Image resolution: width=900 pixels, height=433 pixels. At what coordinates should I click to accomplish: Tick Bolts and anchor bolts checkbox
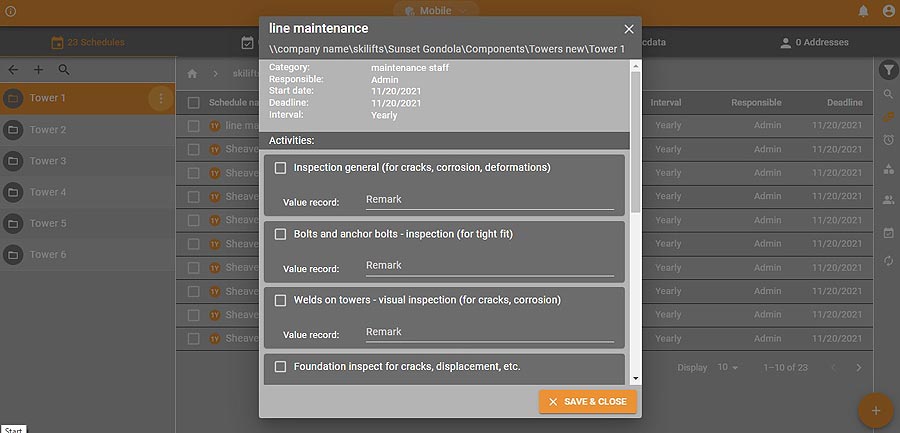[281, 234]
